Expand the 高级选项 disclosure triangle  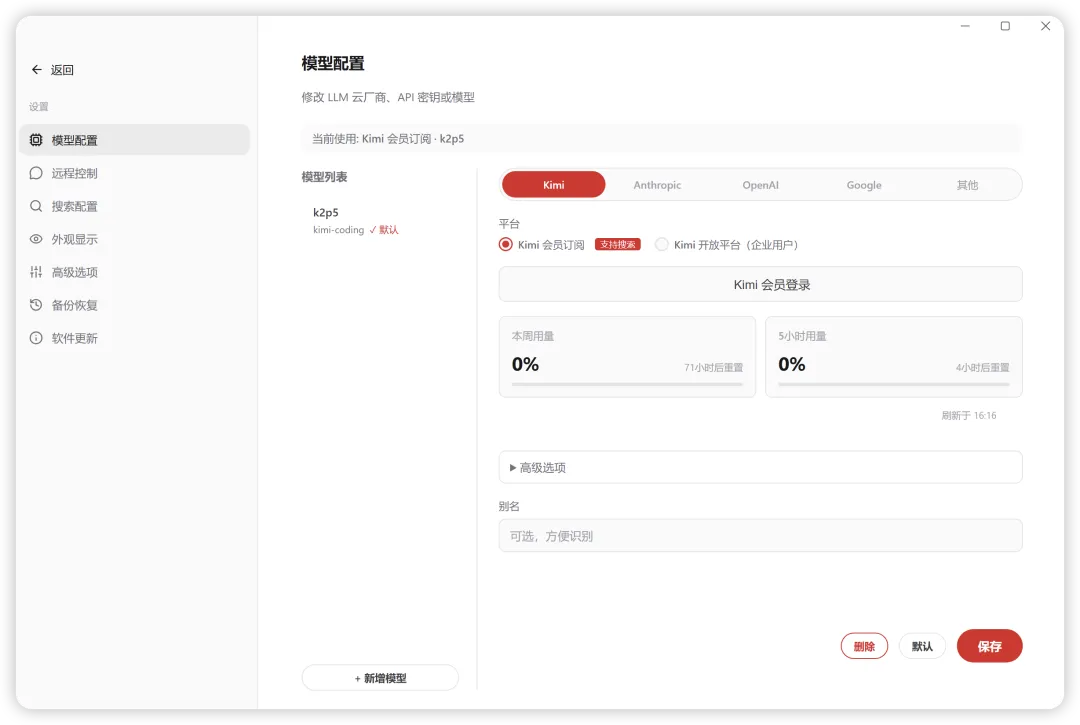tap(512, 467)
